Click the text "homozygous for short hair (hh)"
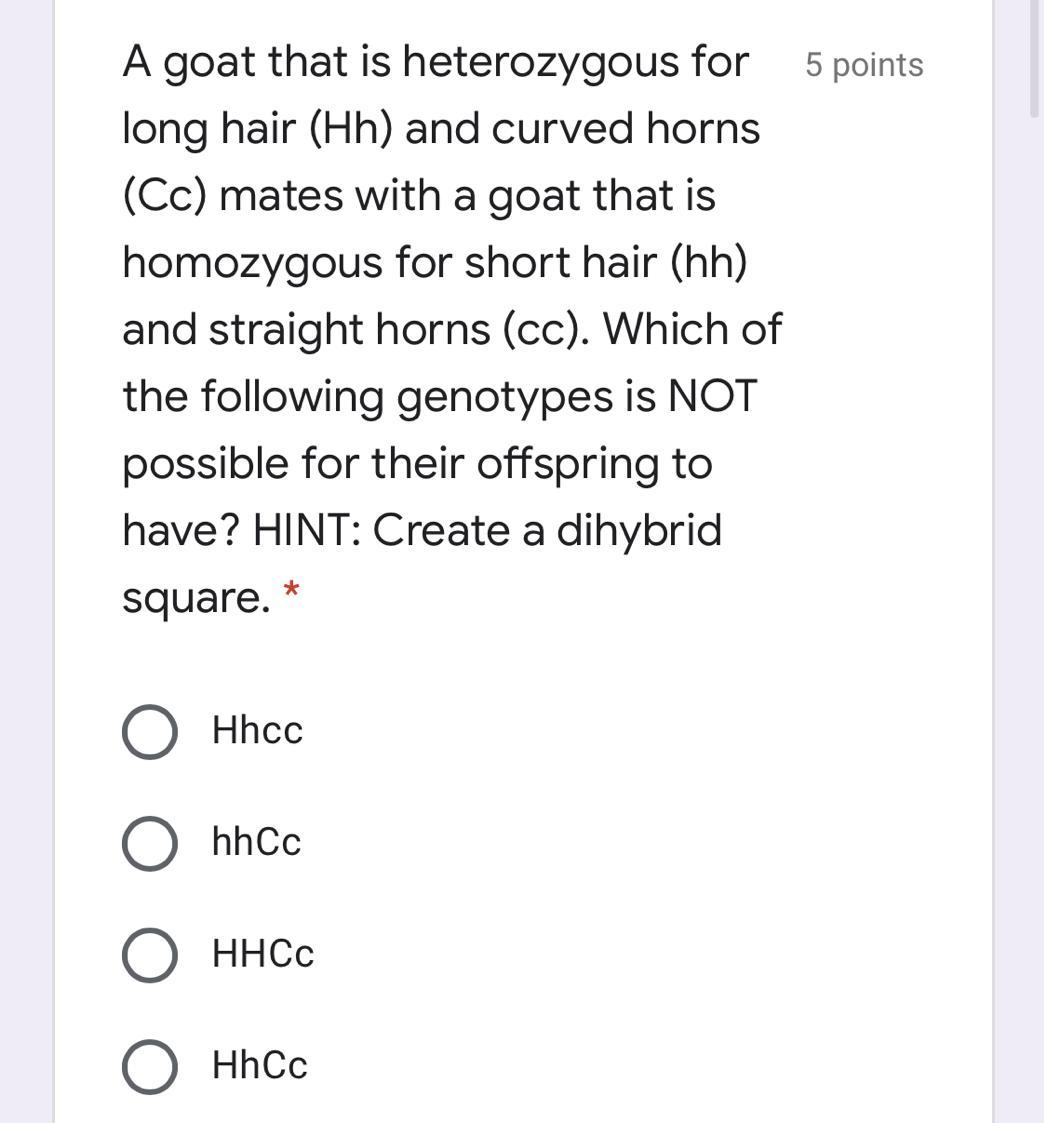 tap(435, 263)
